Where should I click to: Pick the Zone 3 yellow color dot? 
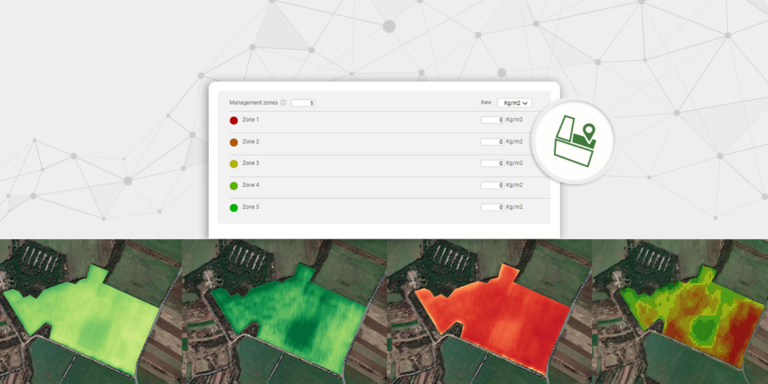tap(234, 164)
